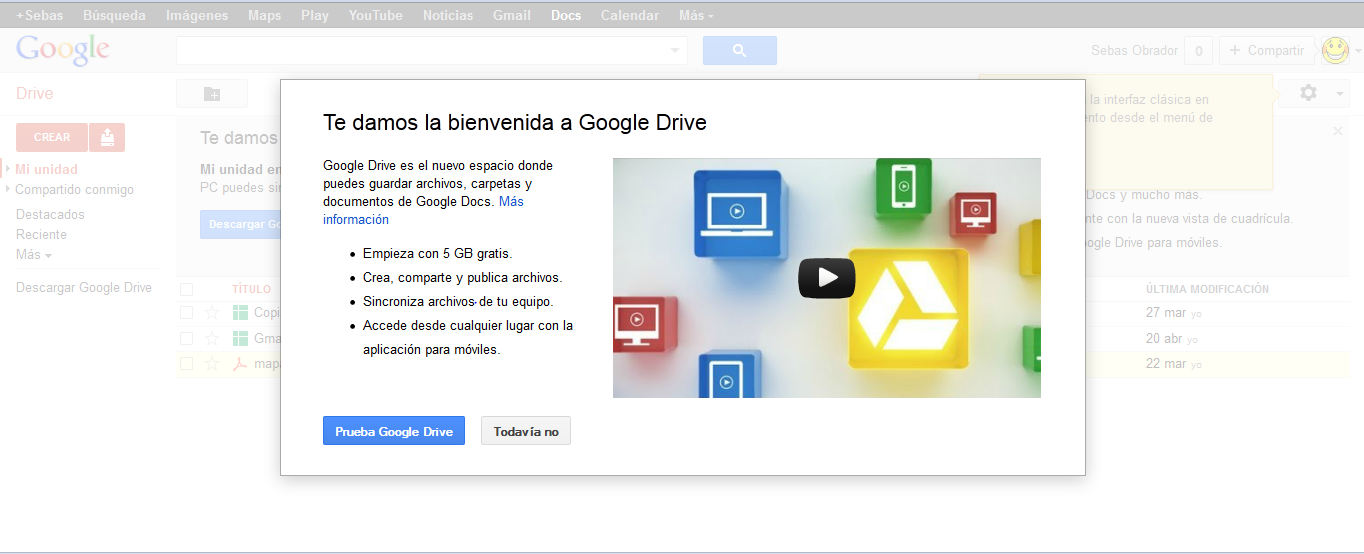Expand the Más menu in the top bar
This screenshot has height=554, width=1364.
click(x=696, y=15)
